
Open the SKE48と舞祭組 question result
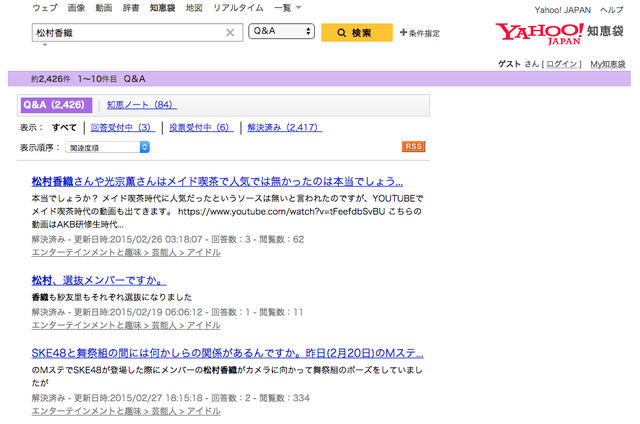(227, 353)
